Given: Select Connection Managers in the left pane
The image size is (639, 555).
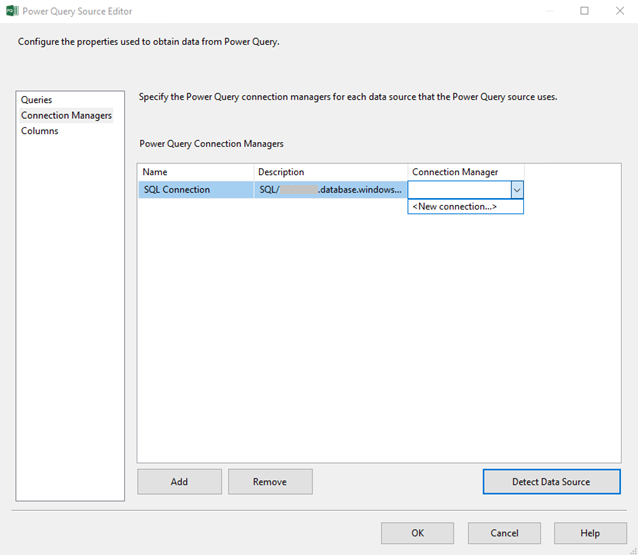Looking at the screenshot, I should pyautogui.click(x=66, y=116).
